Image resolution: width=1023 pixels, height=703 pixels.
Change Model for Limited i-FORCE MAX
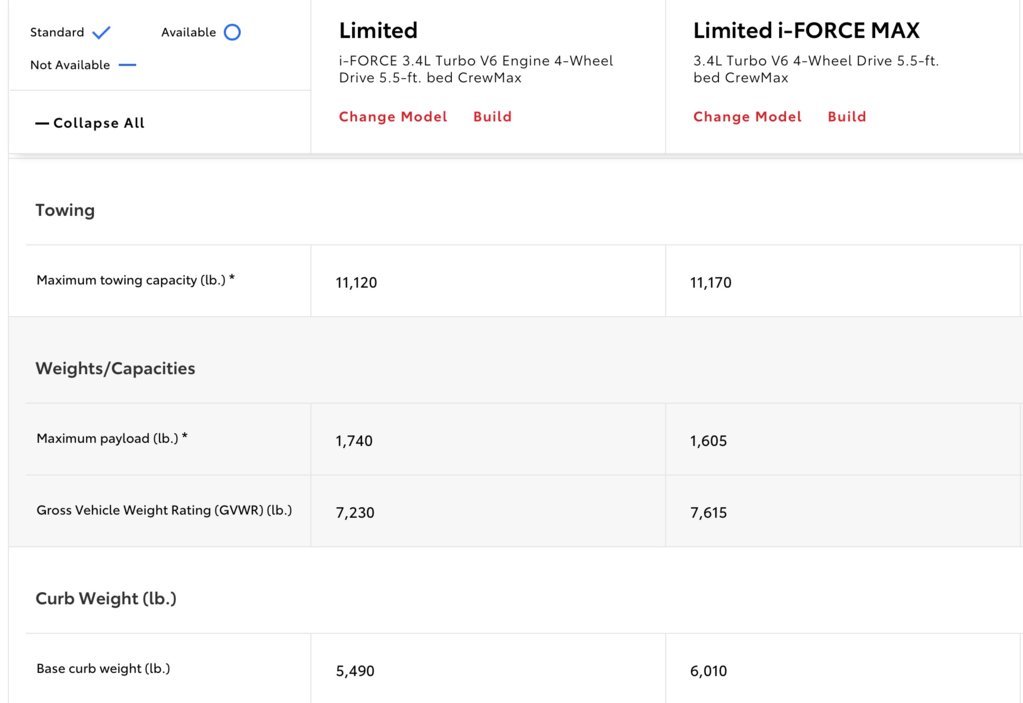pyautogui.click(x=747, y=117)
